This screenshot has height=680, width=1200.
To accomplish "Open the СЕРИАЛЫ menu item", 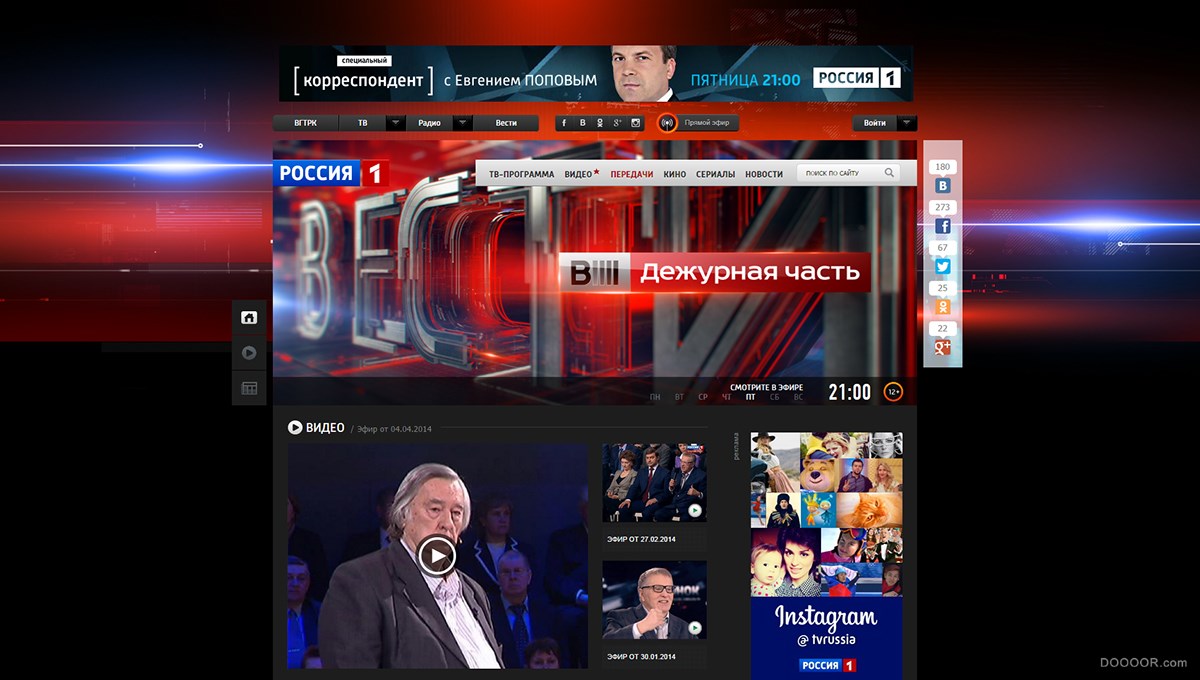I will point(716,174).
